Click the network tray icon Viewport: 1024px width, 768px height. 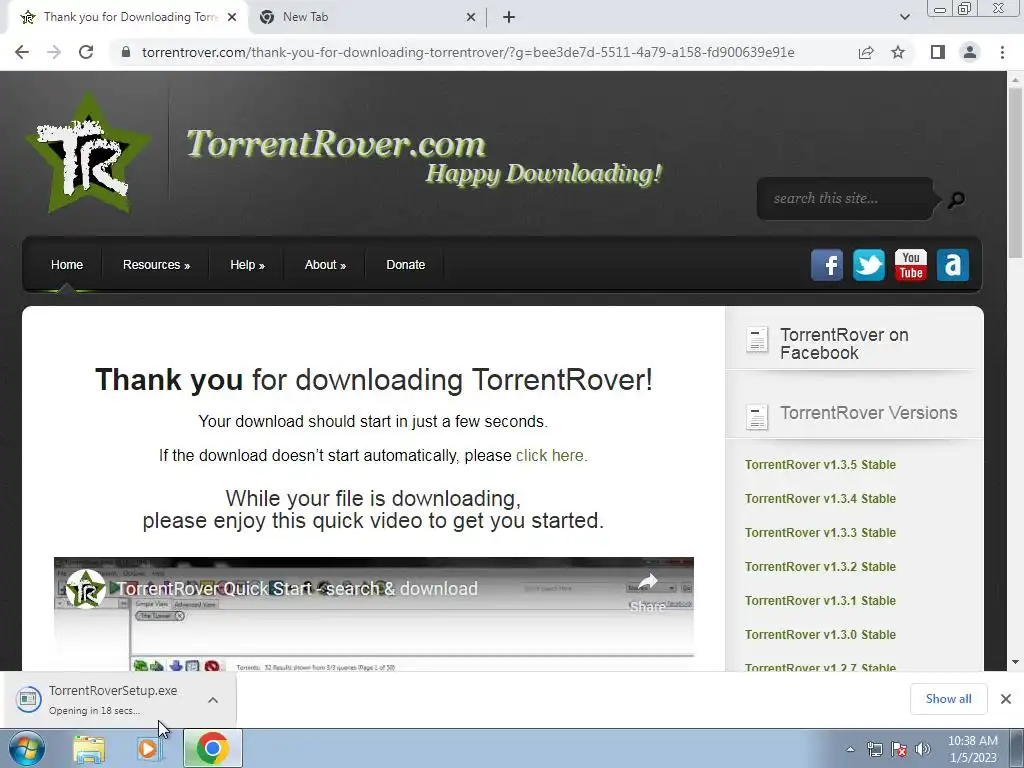[x=874, y=750]
